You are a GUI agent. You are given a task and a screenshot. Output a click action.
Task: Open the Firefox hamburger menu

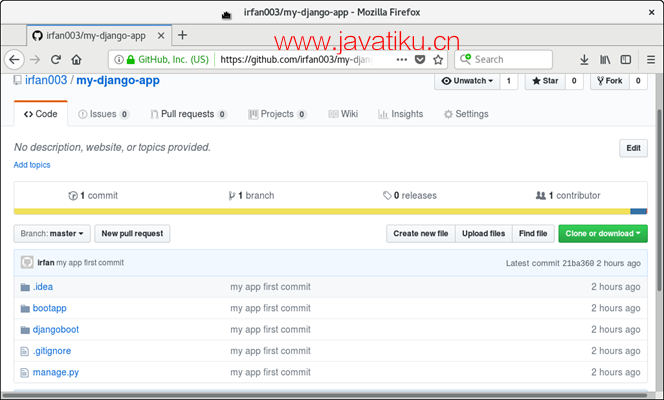651,60
